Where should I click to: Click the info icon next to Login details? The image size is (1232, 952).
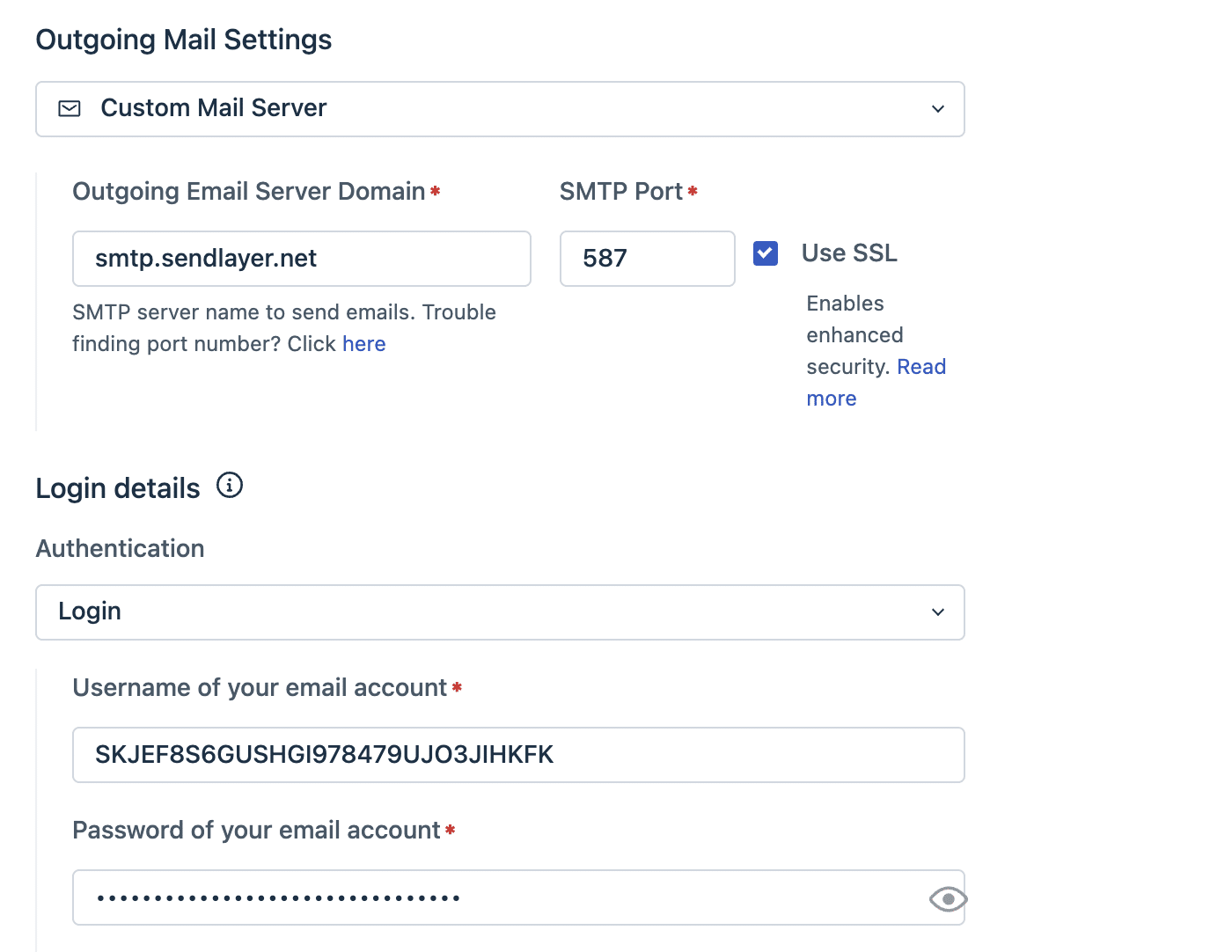pyautogui.click(x=229, y=485)
